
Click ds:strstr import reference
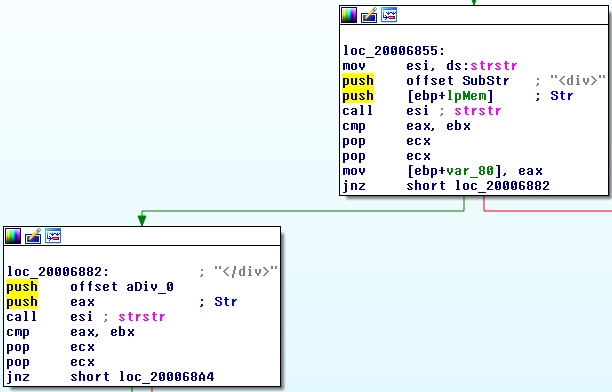482,66
